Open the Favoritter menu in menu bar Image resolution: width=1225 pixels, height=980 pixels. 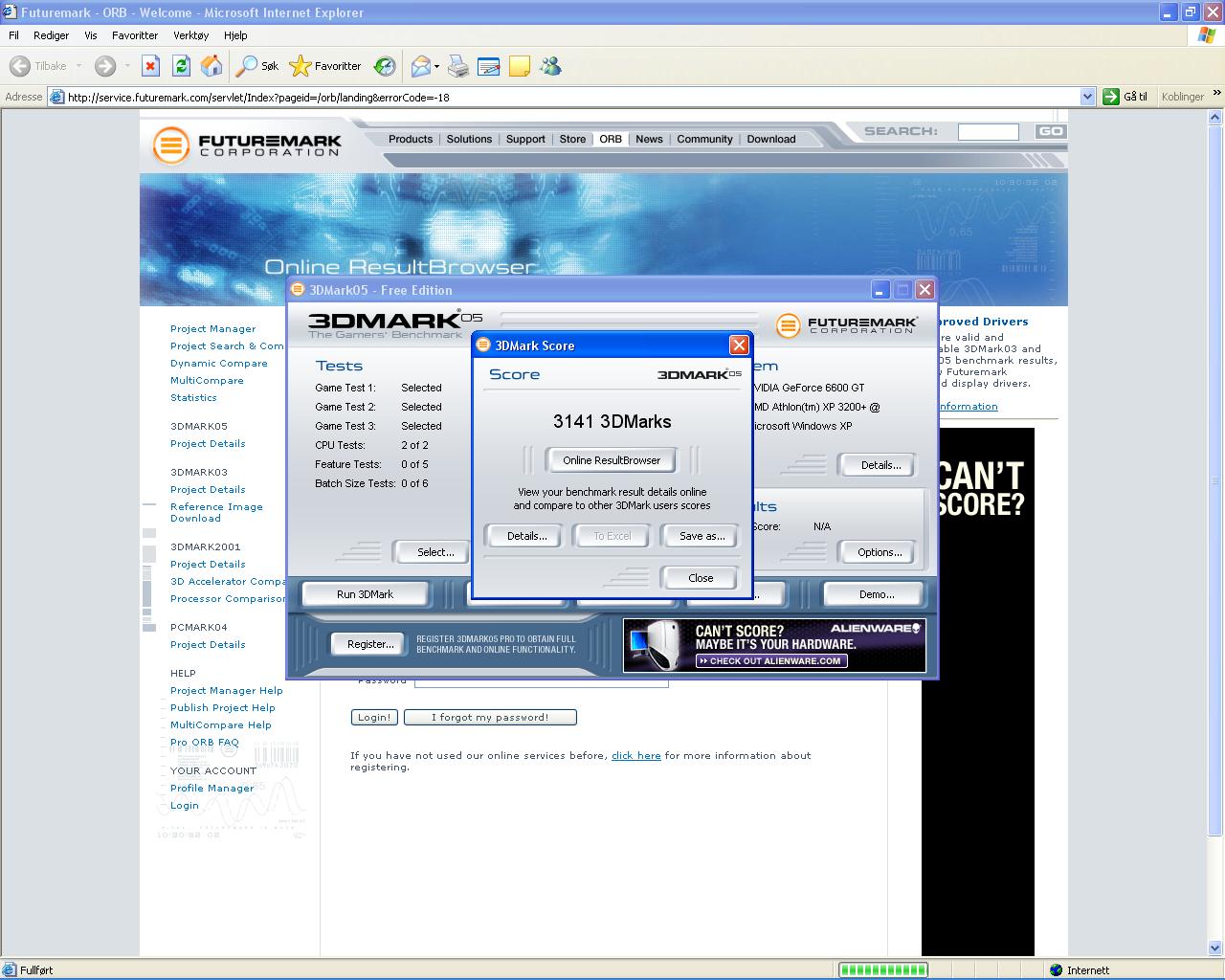pos(135,35)
